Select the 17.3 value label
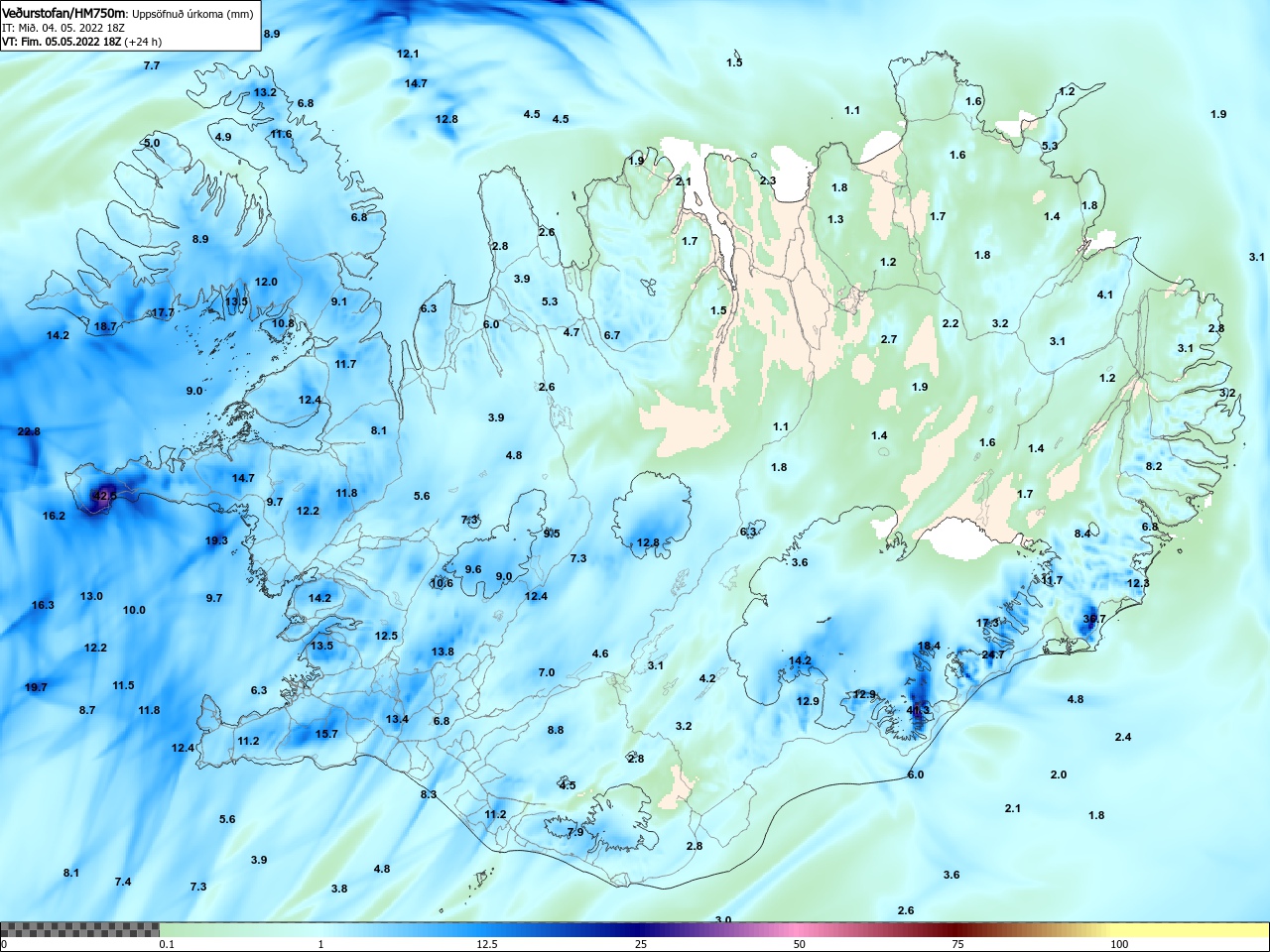Screen dimensions: 1270x952 click(988, 623)
